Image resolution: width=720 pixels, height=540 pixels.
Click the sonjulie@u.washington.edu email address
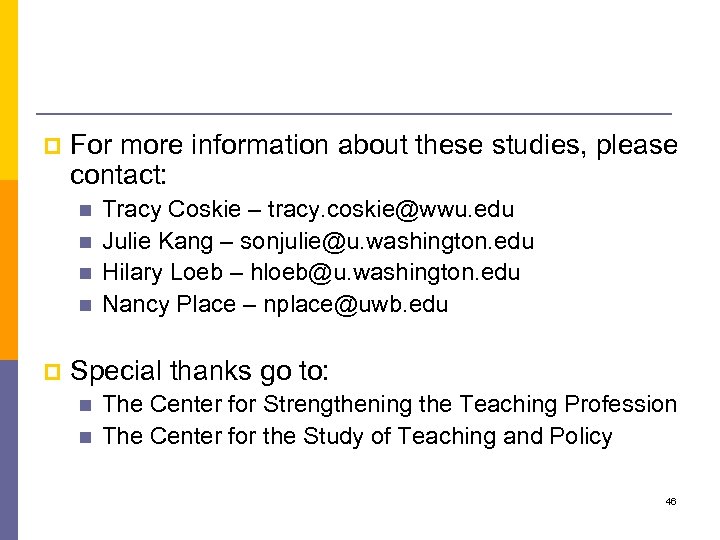point(387,241)
